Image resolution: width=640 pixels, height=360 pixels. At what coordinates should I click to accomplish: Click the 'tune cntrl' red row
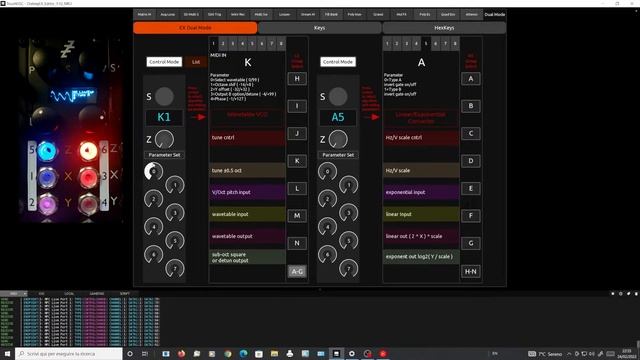click(x=247, y=138)
